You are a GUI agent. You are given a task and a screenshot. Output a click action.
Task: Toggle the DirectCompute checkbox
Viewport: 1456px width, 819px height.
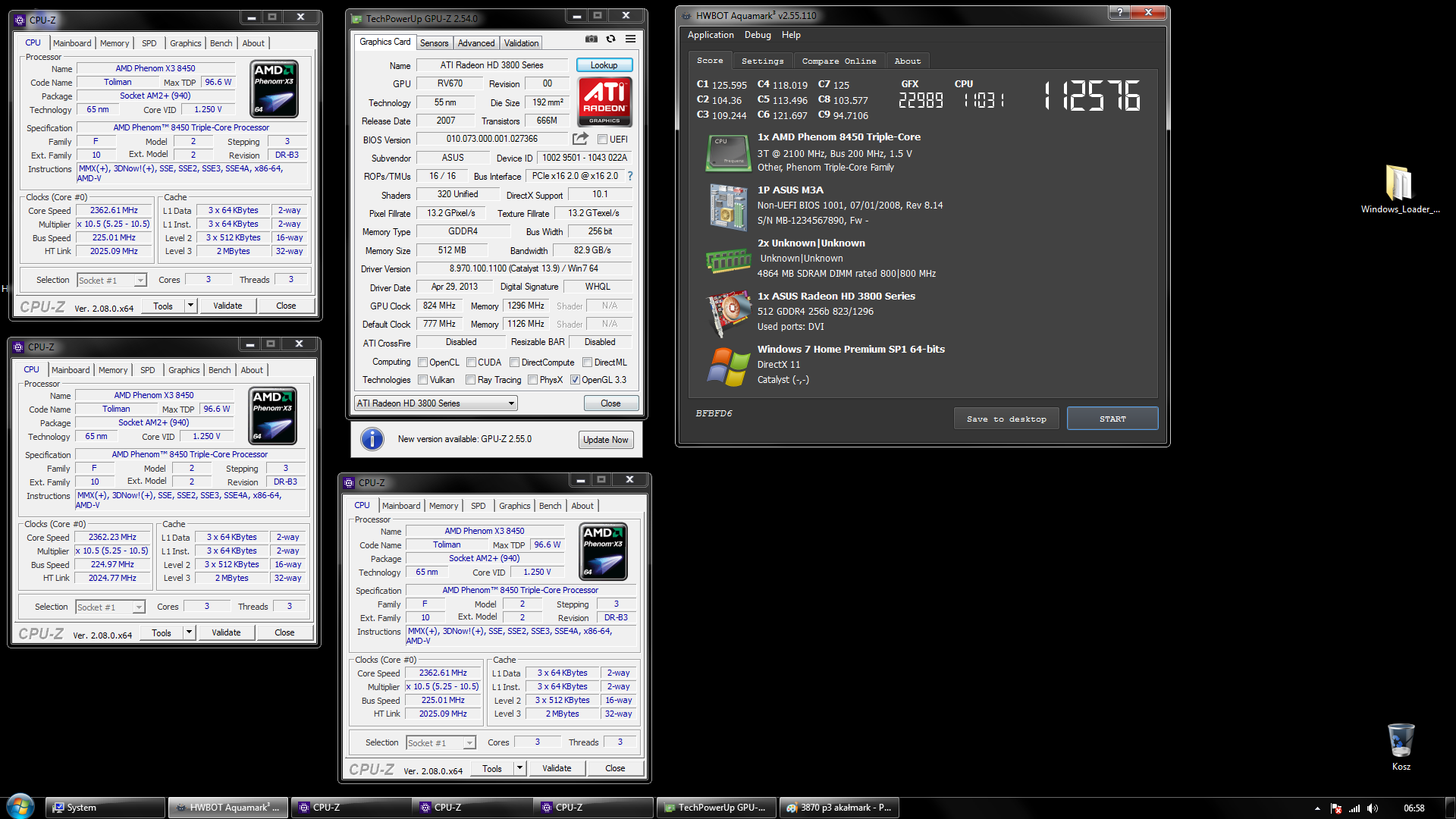(x=514, y=362)
